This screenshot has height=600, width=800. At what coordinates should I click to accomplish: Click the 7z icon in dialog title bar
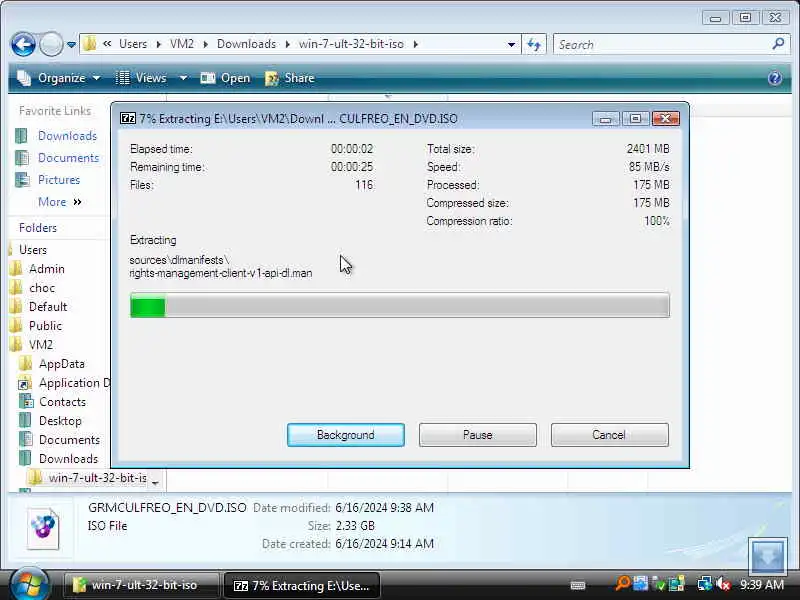point(128,118)
